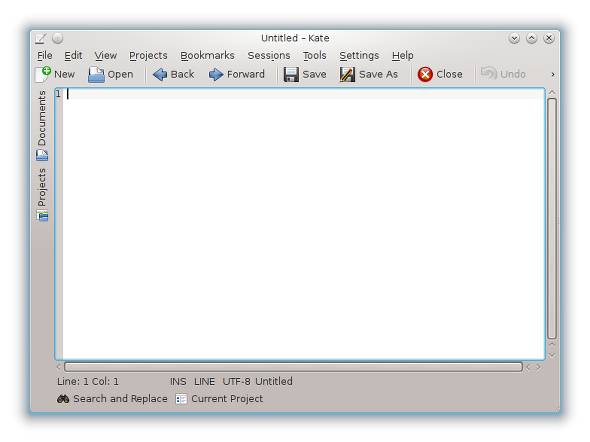Open the Bookmarks menu
Viewport: 590px width, 442px height.
coord(207,56)
